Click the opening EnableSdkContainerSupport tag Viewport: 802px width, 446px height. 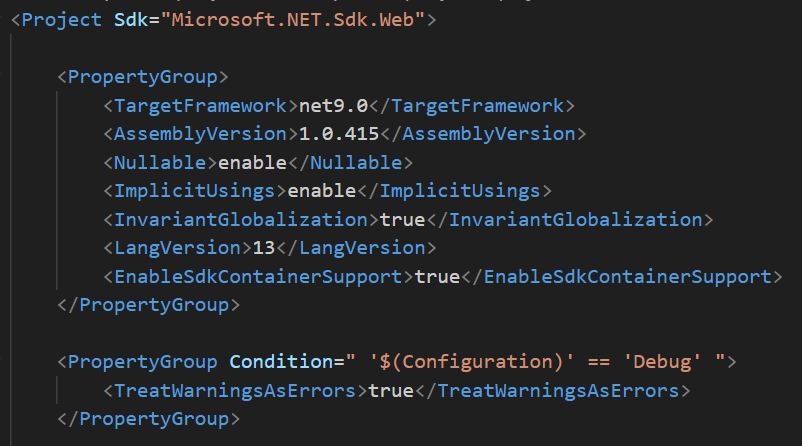pos(258,276)
